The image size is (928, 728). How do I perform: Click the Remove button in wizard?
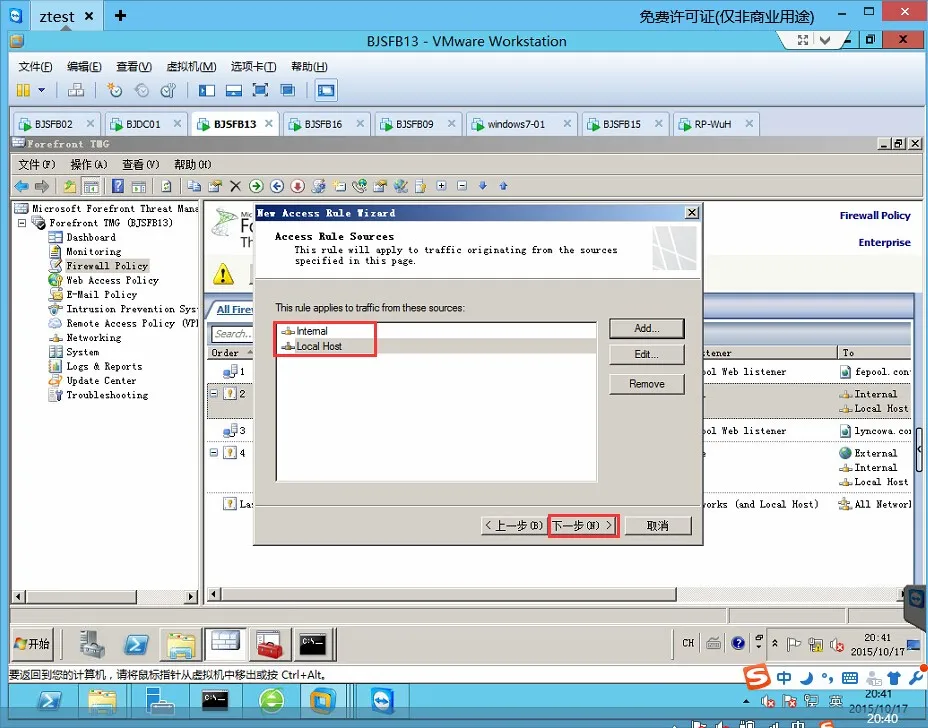coord(646,384)
